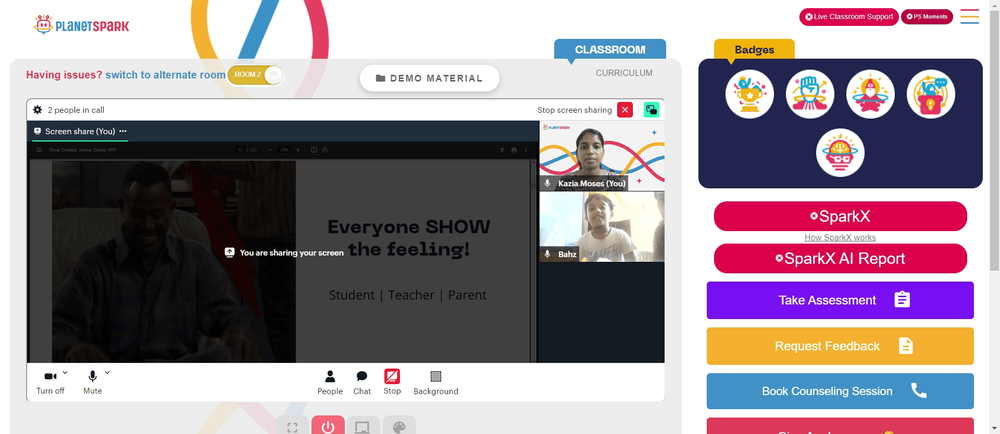Enter fullscreen mode using the expand icon

[x=292, y=426]
